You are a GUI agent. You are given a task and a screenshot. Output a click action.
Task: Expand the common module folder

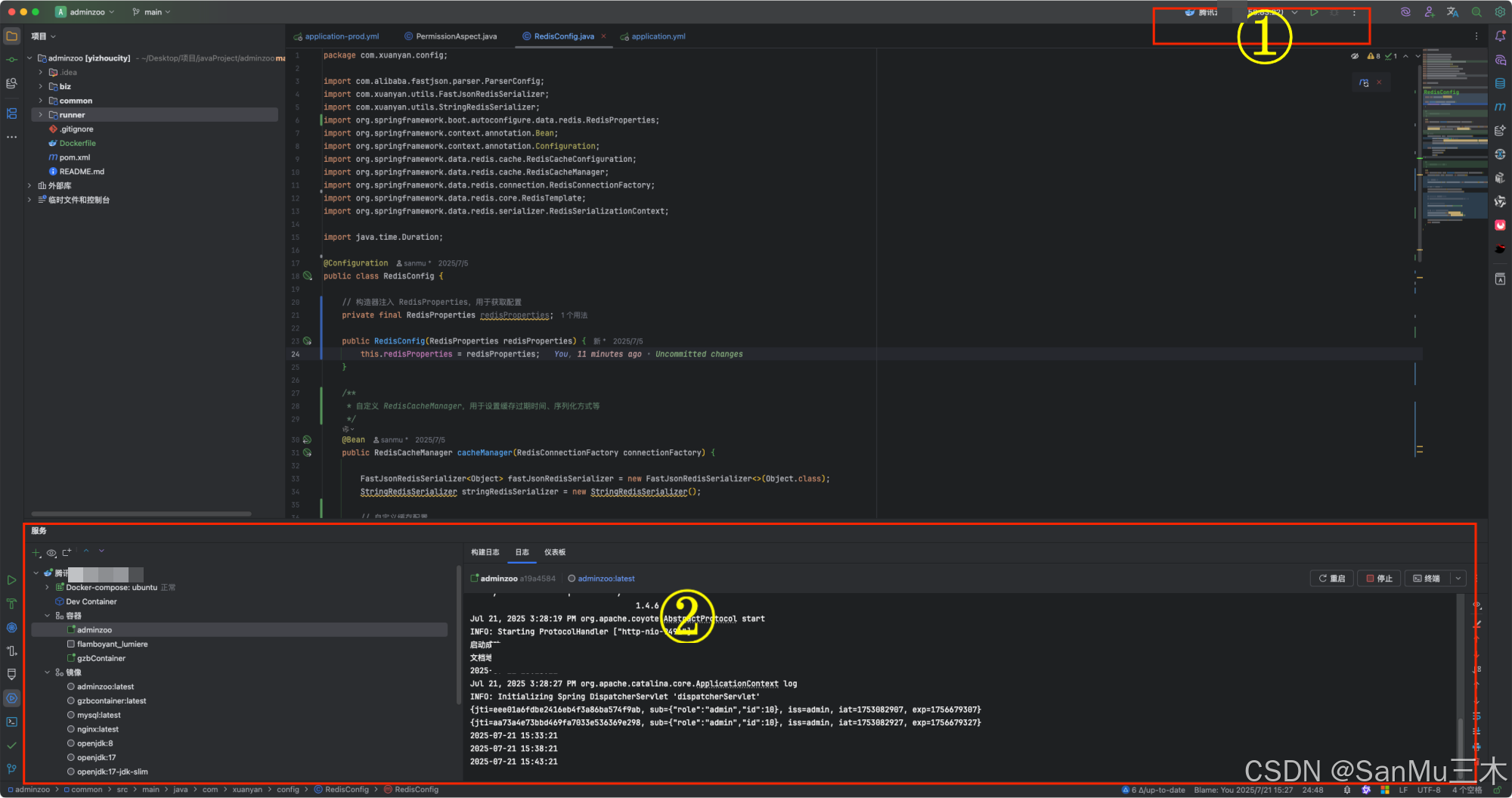pyautogui.click(x=41, y=101)
